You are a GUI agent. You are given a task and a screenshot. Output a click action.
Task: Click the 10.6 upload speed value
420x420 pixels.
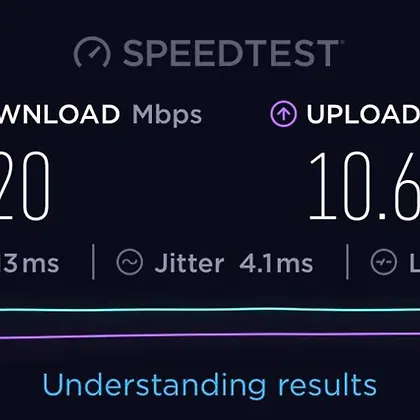pos(365,186)
